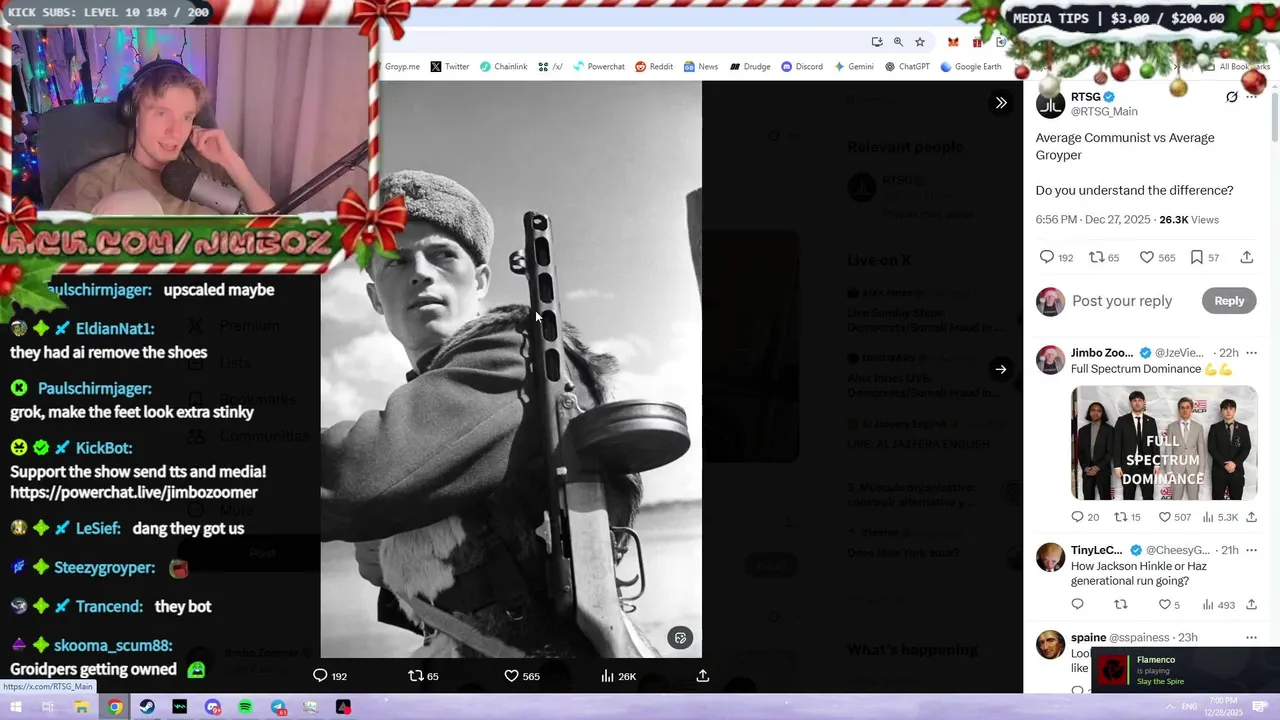Open the Windows Start menu
1280x720 pixels.
click(x=15, y=707)
